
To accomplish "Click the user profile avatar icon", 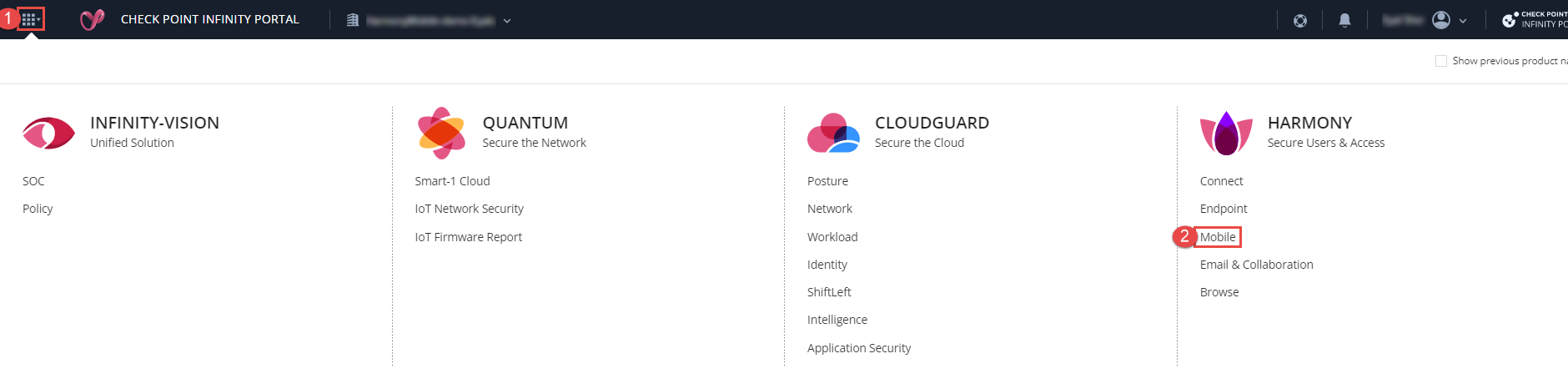I will 1441,20.
